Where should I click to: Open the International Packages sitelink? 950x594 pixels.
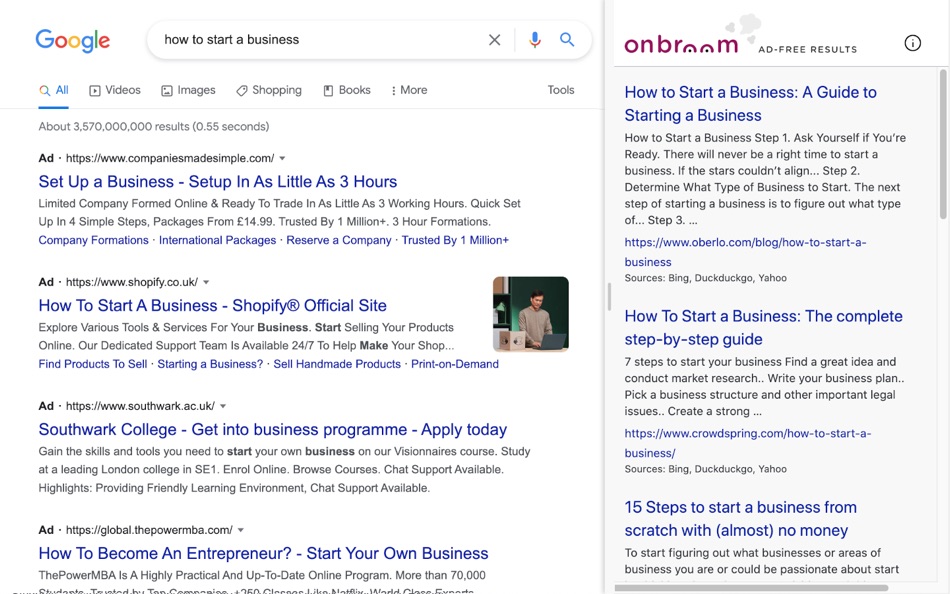[218, 240]
